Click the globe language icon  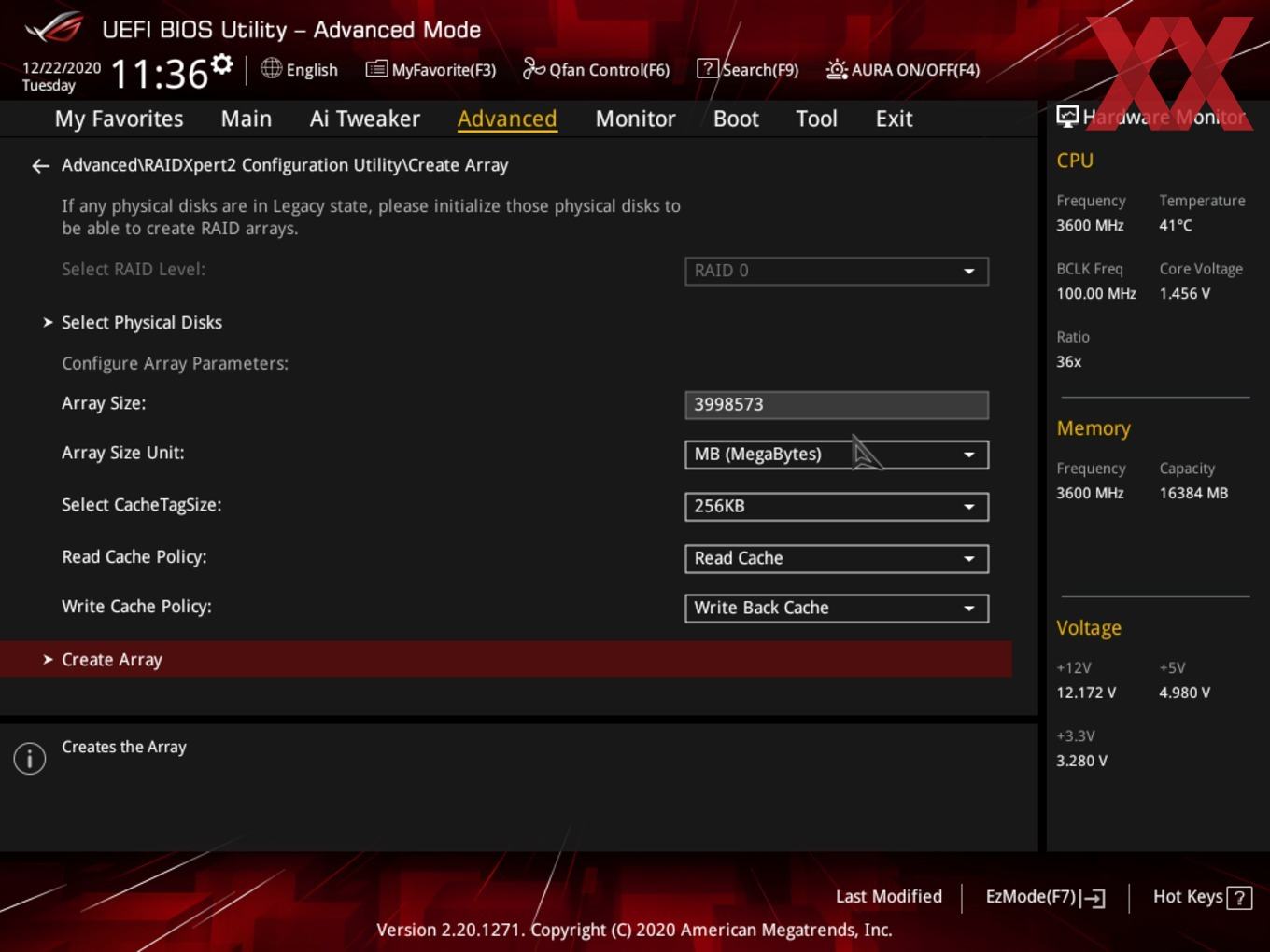click(271, 68)
